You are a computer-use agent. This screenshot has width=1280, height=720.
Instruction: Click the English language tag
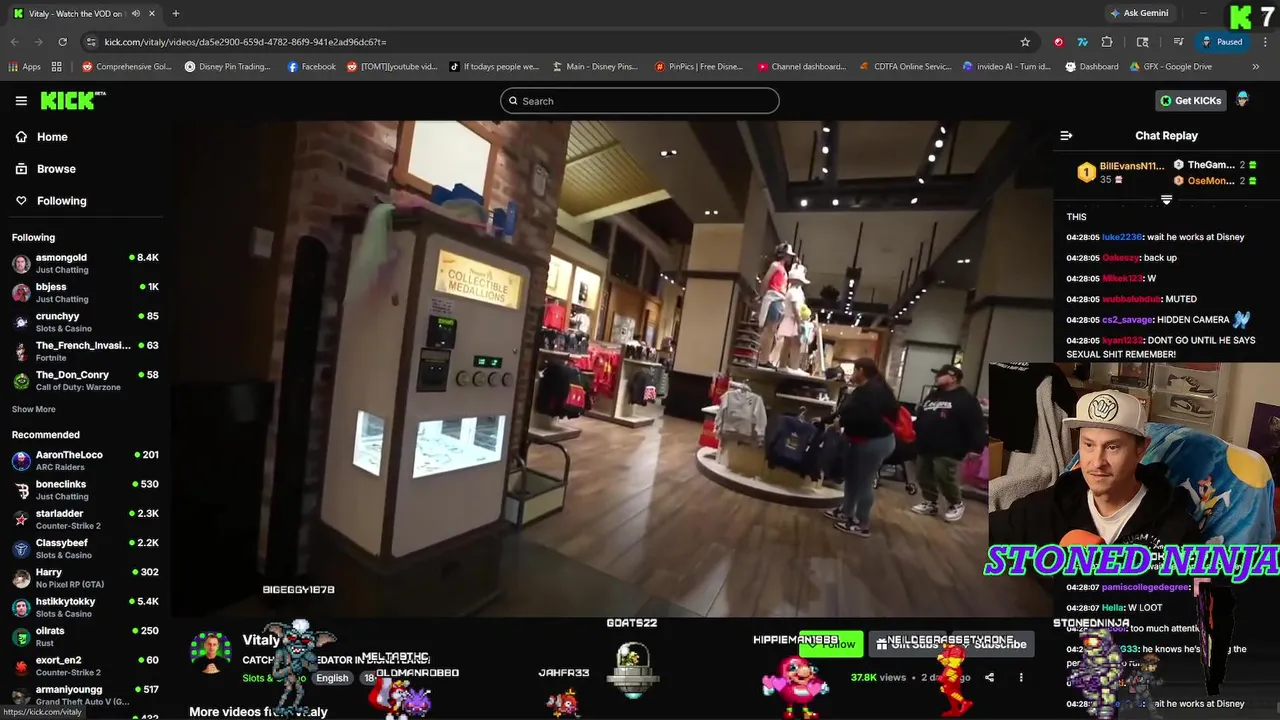coord(332,678)
